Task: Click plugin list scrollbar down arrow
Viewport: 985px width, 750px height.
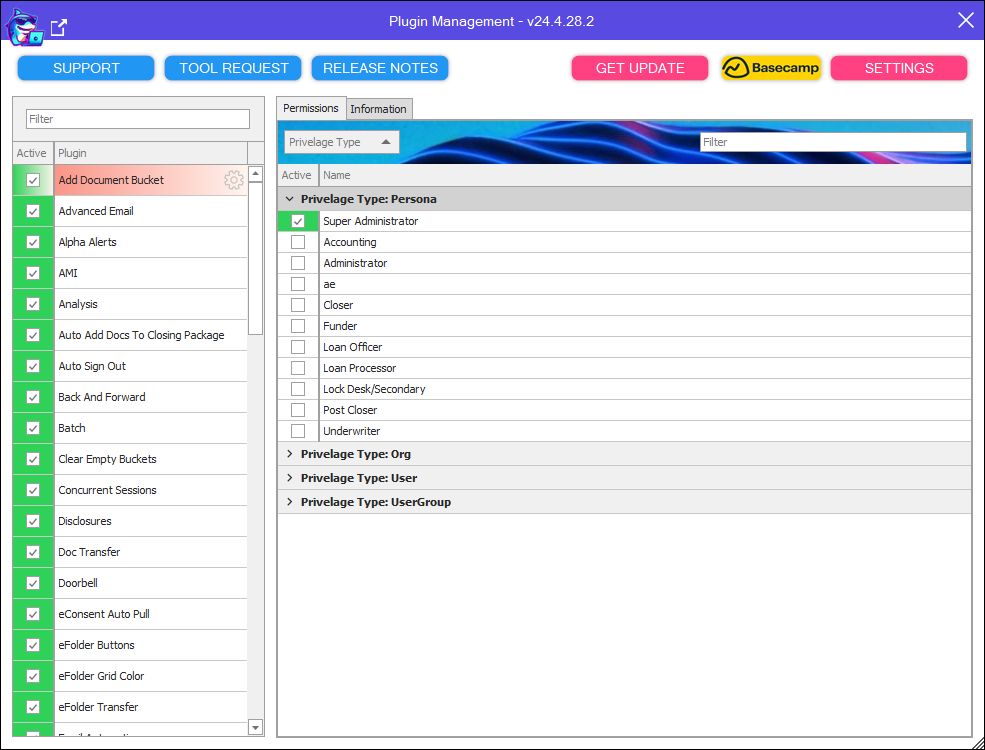Action: 255,727
